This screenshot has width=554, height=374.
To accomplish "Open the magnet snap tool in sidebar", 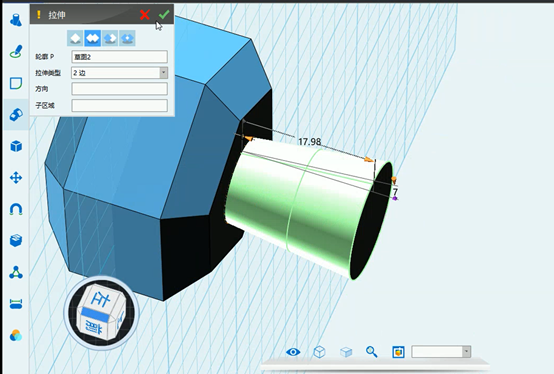I will (x=16, y=209).
